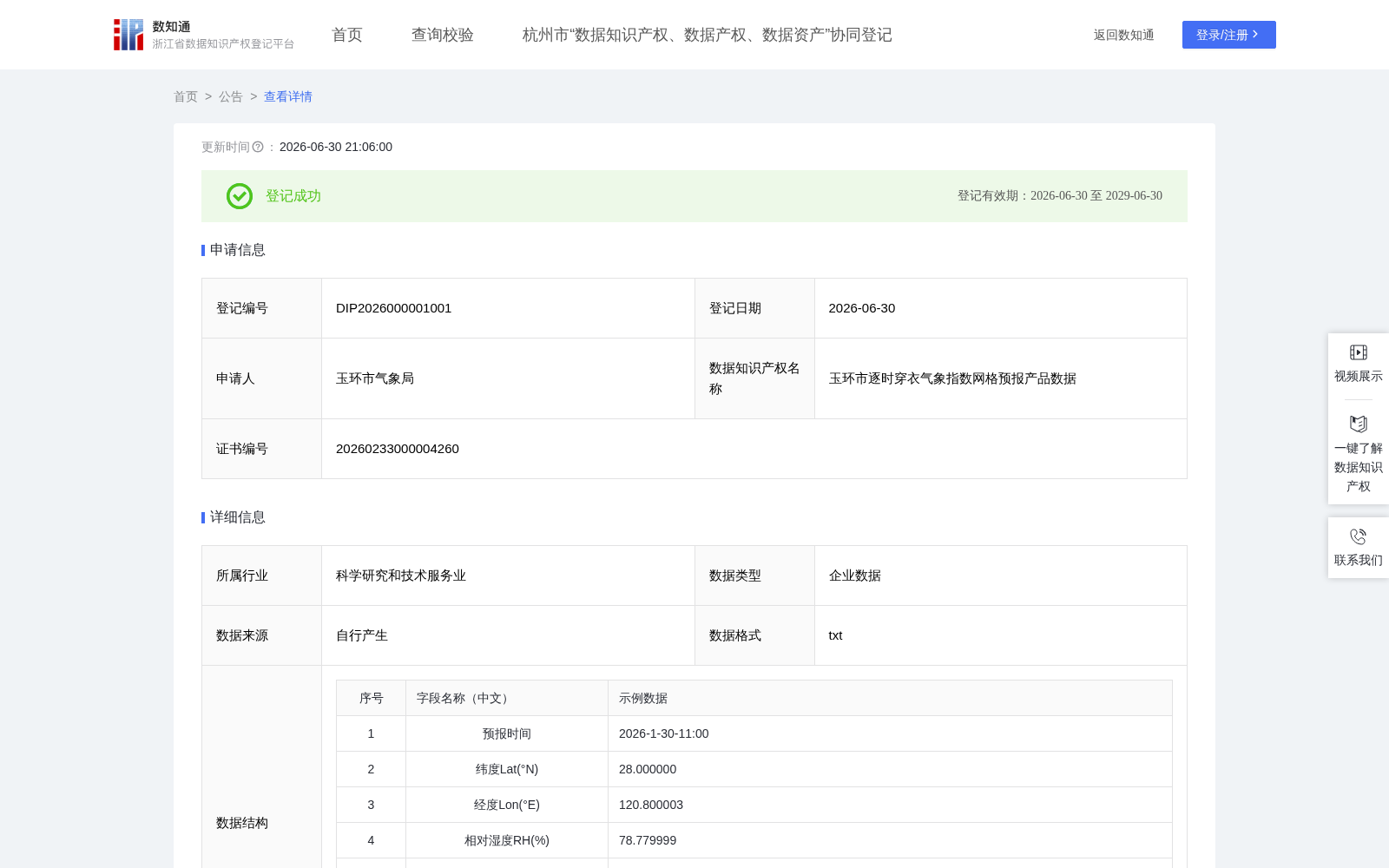
Task: Click applicant name 玉环市气象局
Action: tap(375, 378)
